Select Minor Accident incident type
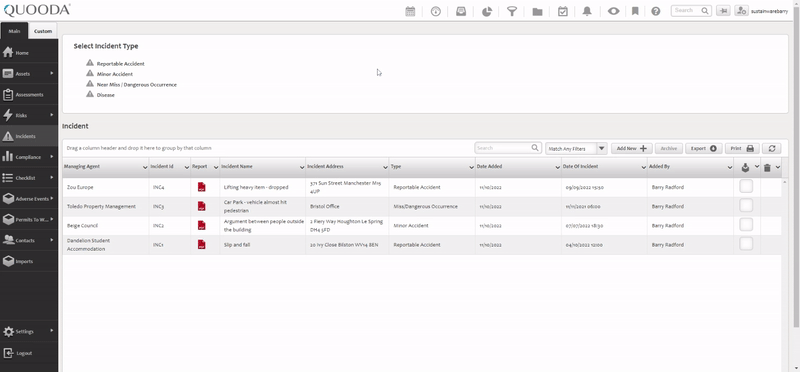This screenshot has height=372, width=800. (x=115, y=74)
